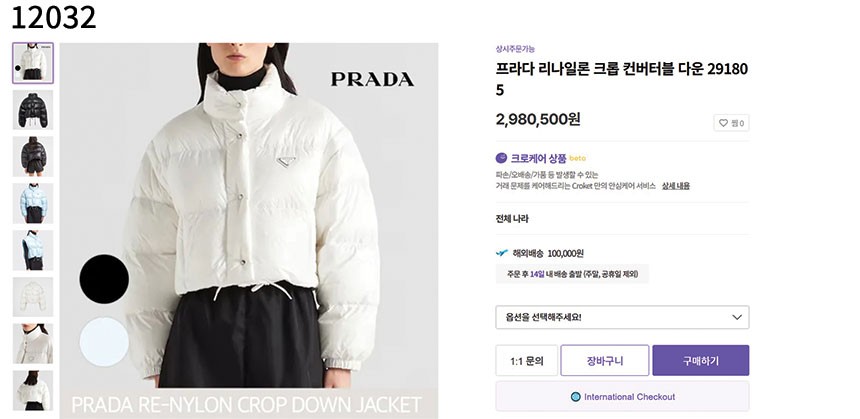Click the triangle Prada badge on jacket
The image size is (860, 419).
285,162
